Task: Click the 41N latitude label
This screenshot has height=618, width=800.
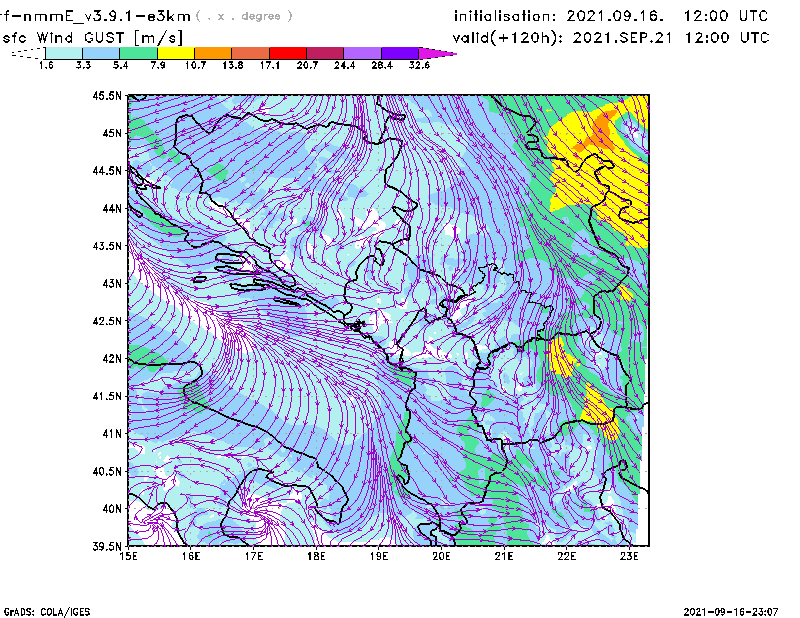Action: (112, 434)
